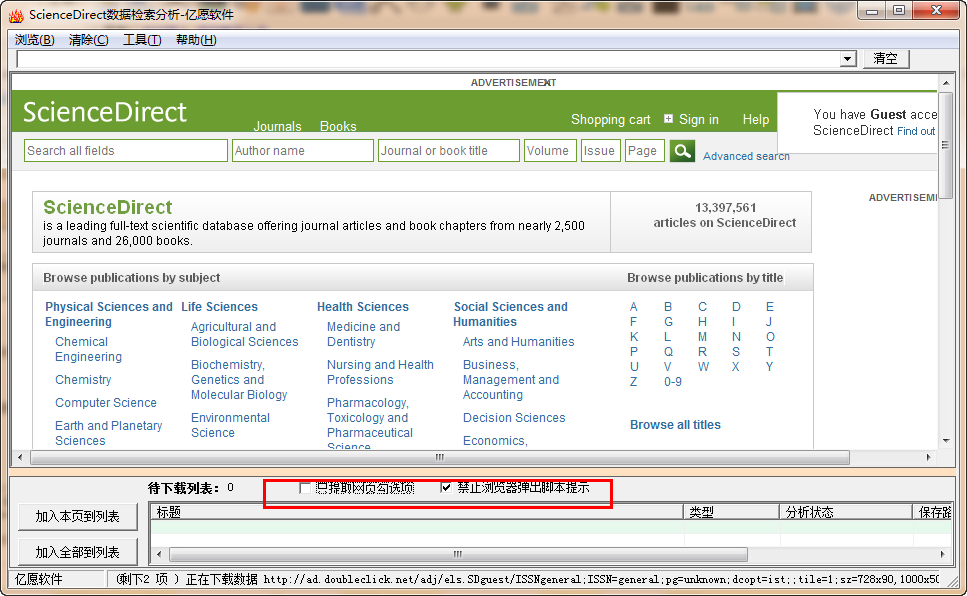Browse titles starting with letter Z
This screenshot has height=596, width=967.
tap(633, 382)
